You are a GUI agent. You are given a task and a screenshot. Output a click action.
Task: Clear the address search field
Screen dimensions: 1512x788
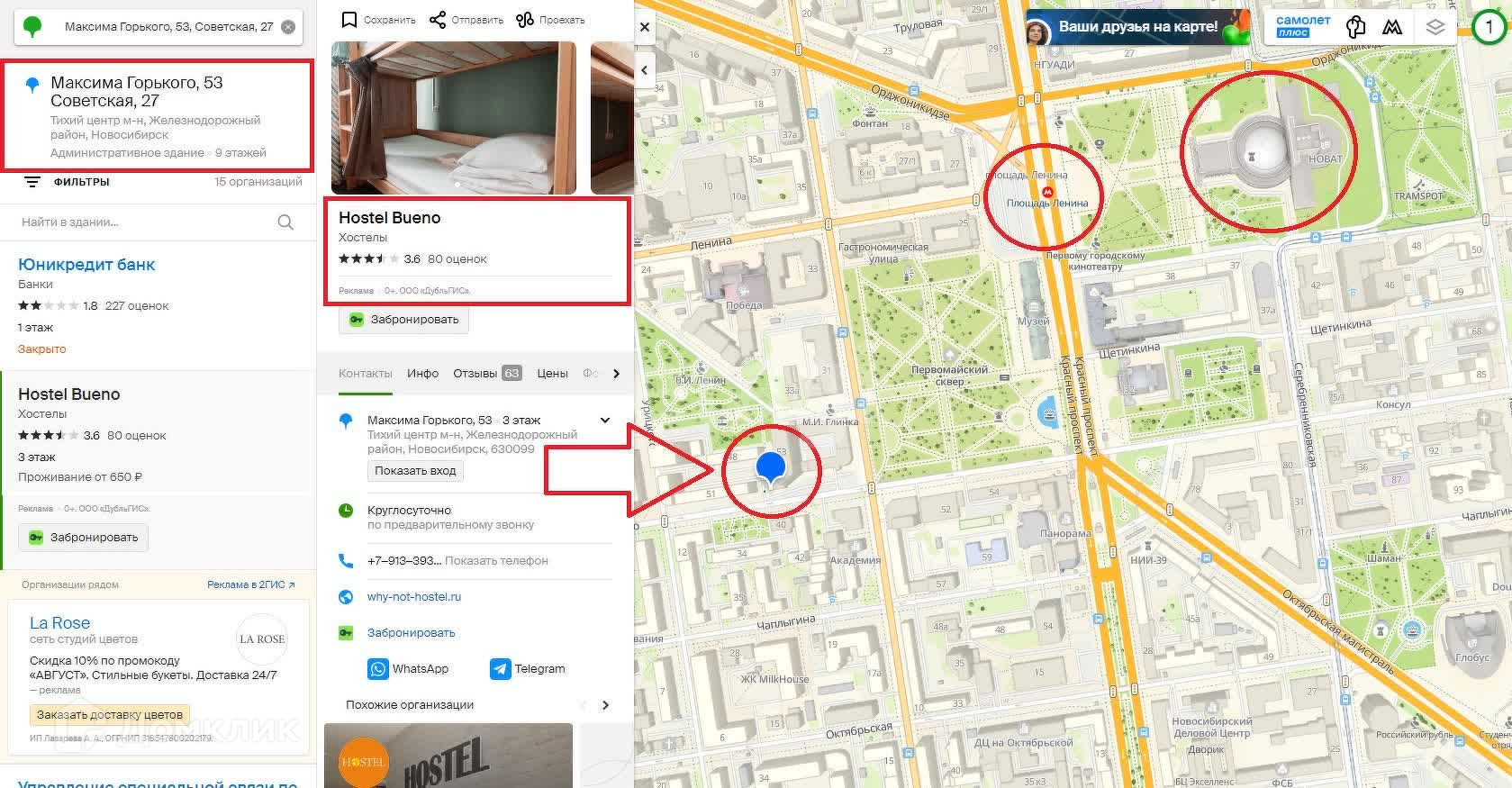tap(288, 27)
